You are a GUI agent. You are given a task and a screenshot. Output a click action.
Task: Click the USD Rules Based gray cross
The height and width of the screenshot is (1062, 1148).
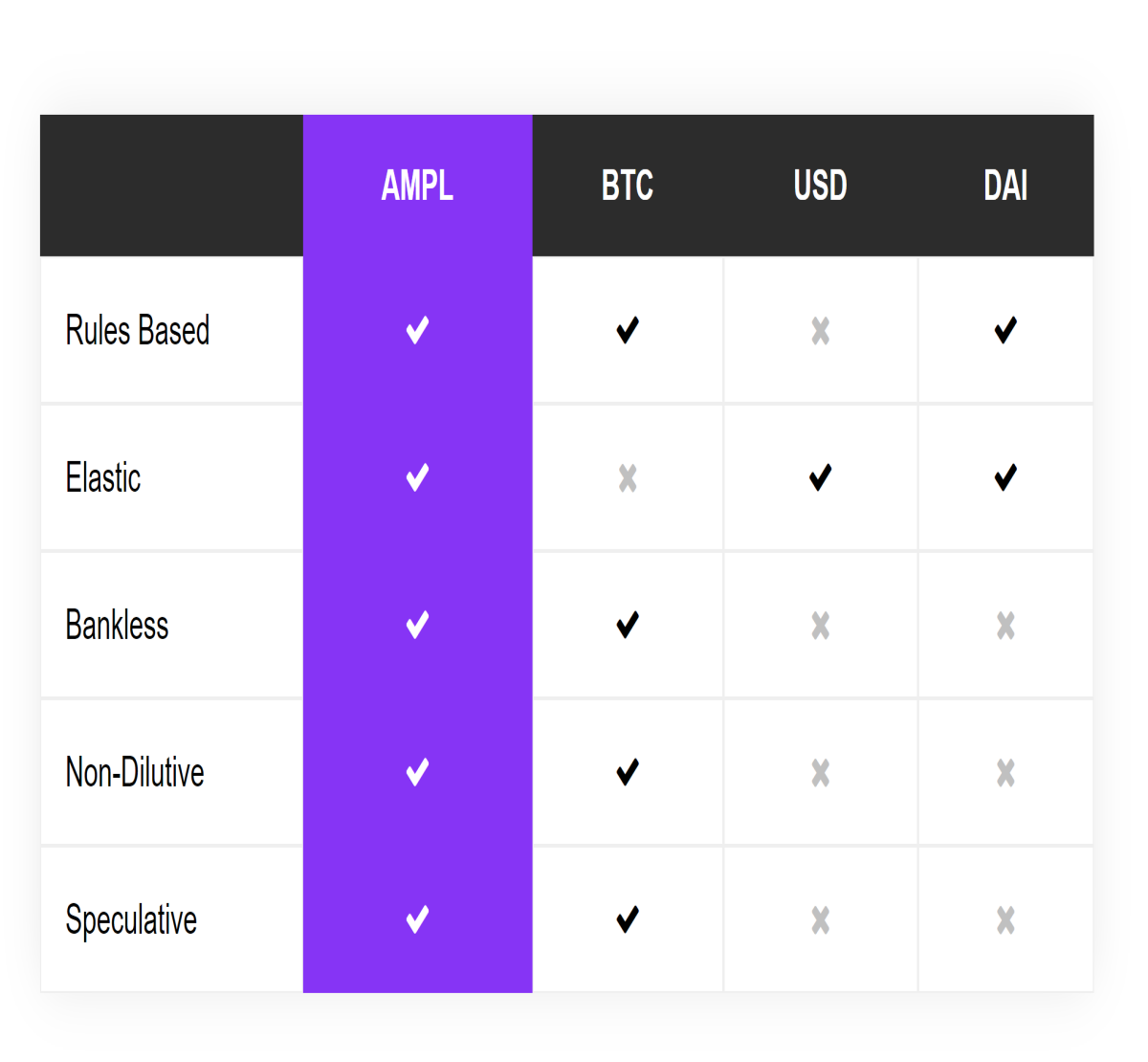click(x=820, y=331)
